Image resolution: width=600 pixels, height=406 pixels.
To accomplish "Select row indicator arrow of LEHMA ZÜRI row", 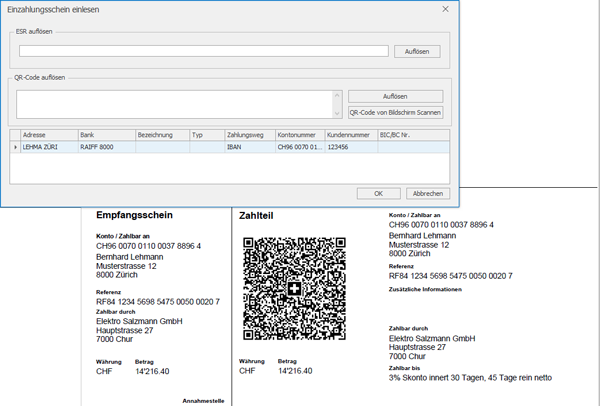I will tap(15, 147).
